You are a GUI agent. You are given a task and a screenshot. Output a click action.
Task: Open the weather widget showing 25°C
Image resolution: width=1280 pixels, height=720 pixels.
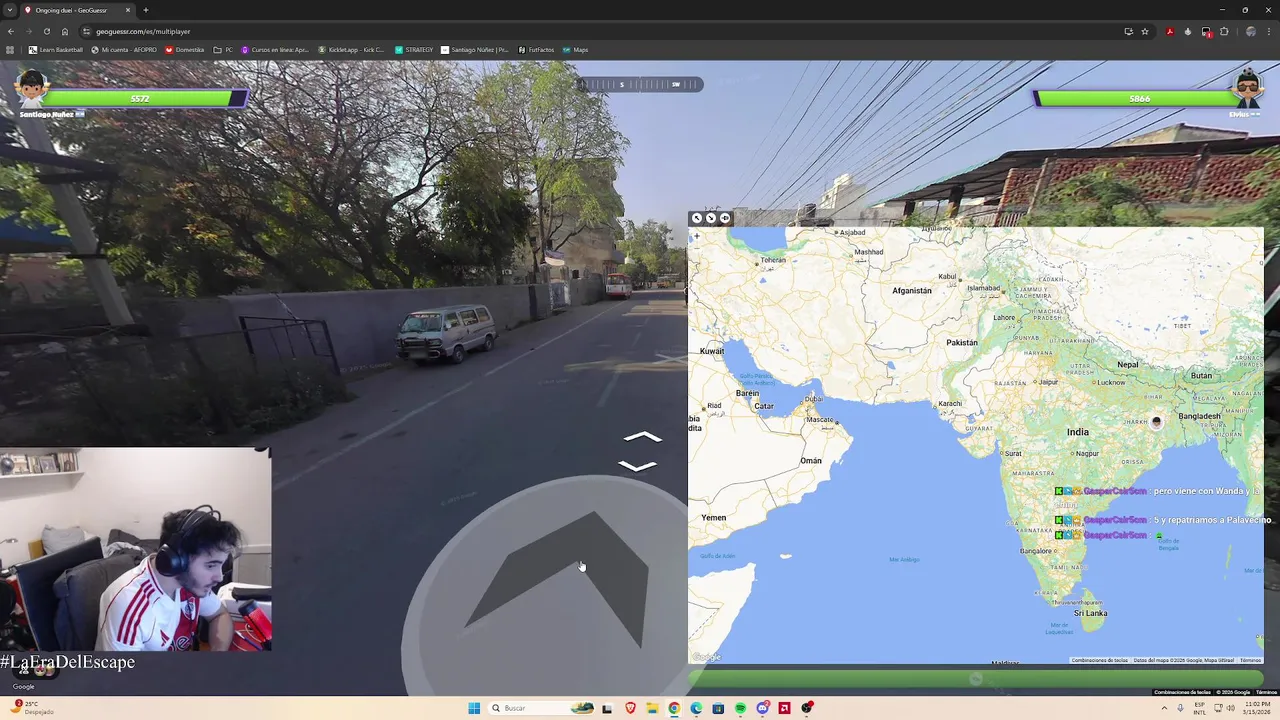pos(32,708)
